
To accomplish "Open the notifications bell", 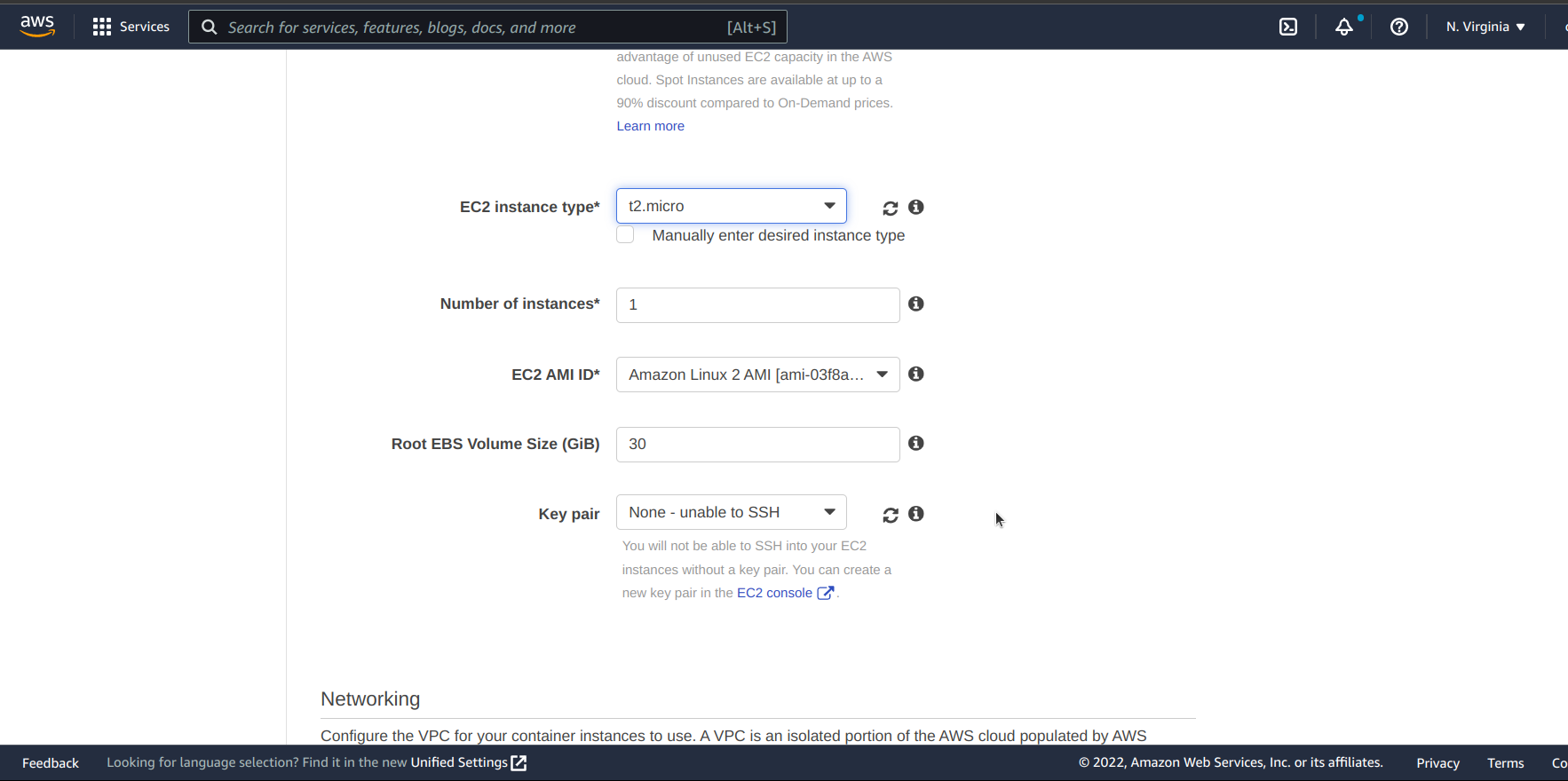I will (1344, 27).
